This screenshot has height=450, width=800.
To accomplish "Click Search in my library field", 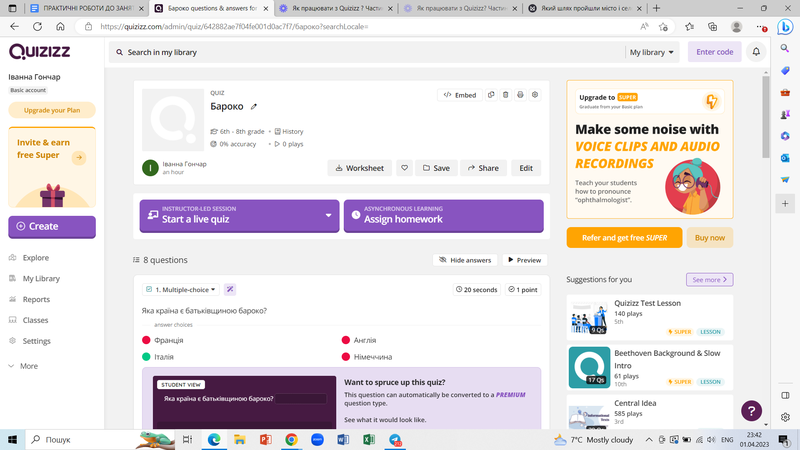I will click(366, 52).
